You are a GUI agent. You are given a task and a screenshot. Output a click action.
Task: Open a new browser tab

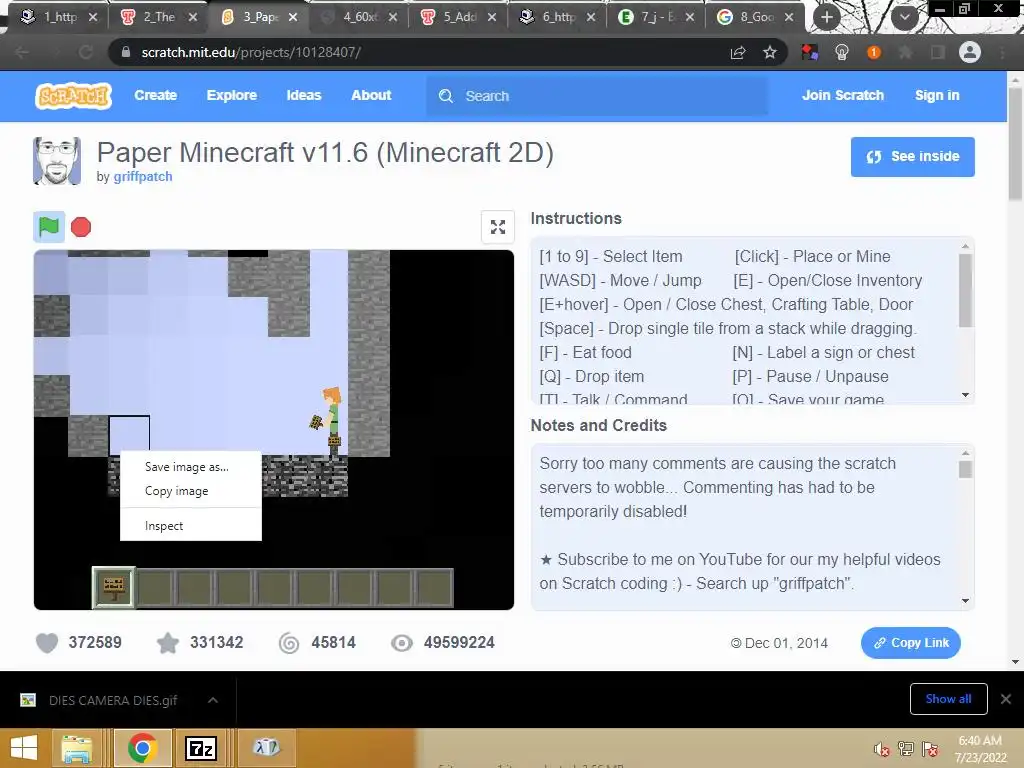click(827, 17)
